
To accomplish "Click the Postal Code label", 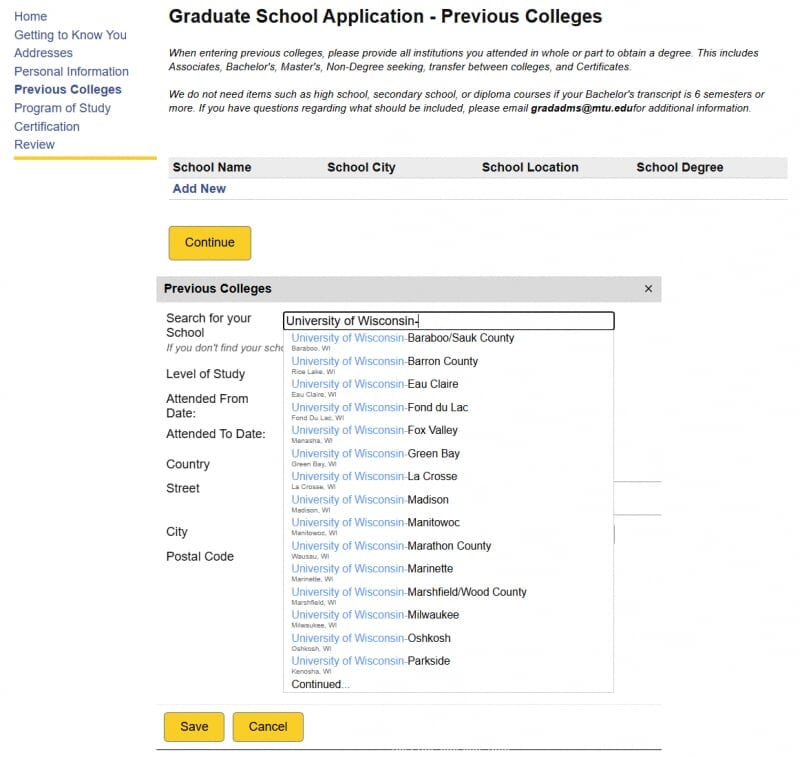I will pyautogui.click(x=200, y=557).
